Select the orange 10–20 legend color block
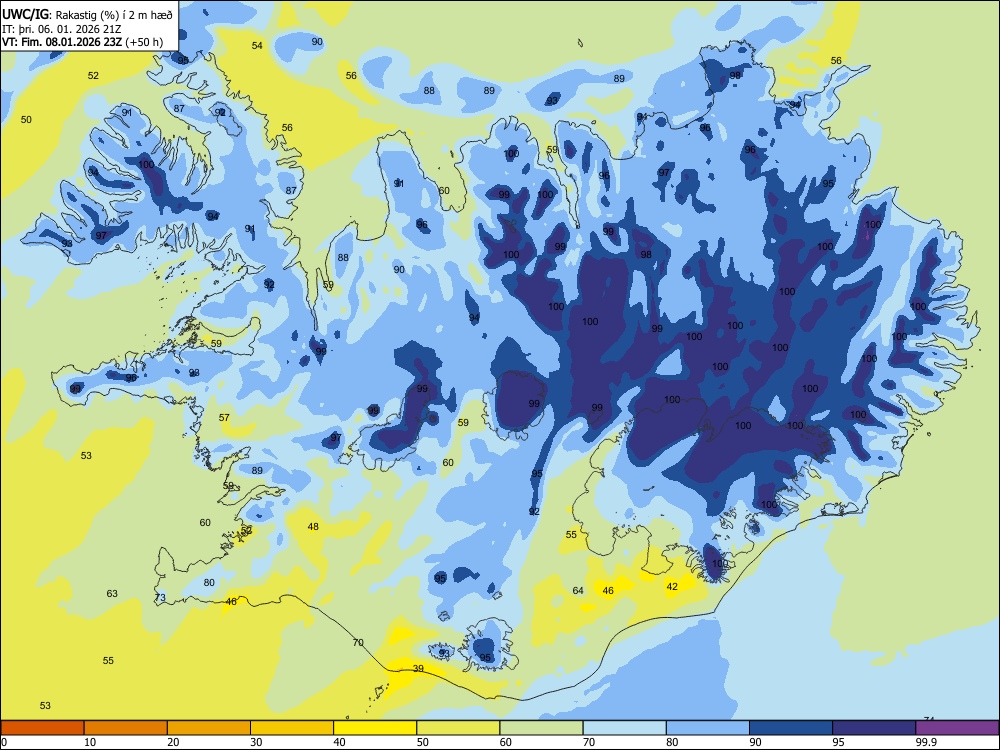1000x750 pixels. click(x=126, y=728)
